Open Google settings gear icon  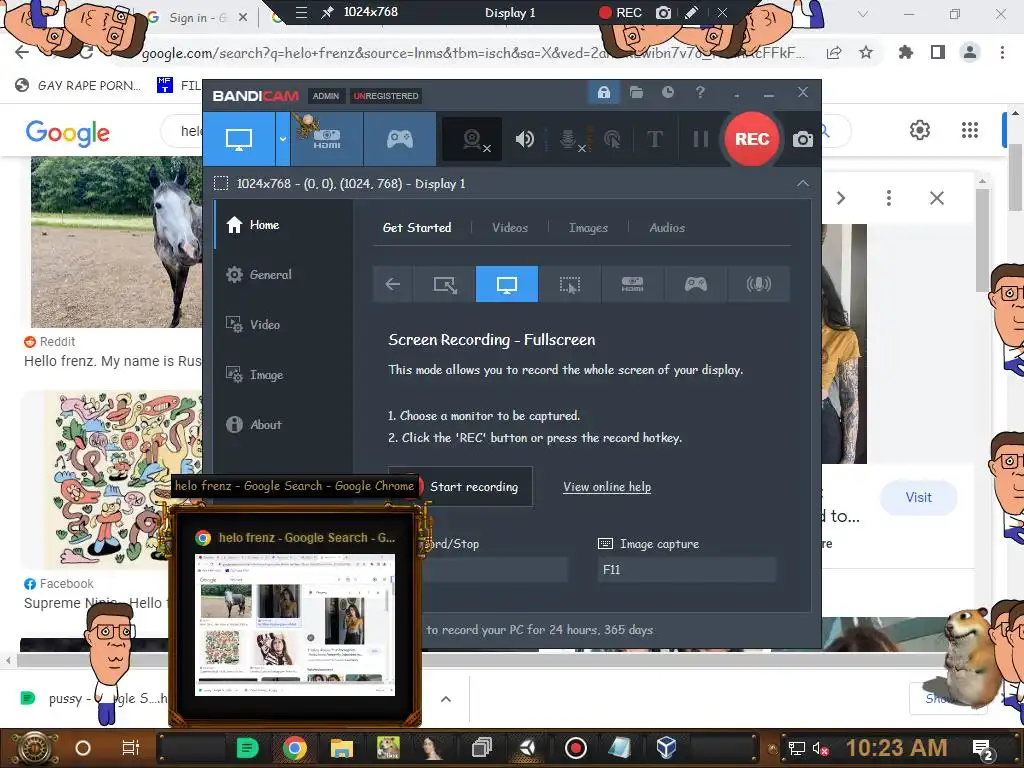pos(920,130)
